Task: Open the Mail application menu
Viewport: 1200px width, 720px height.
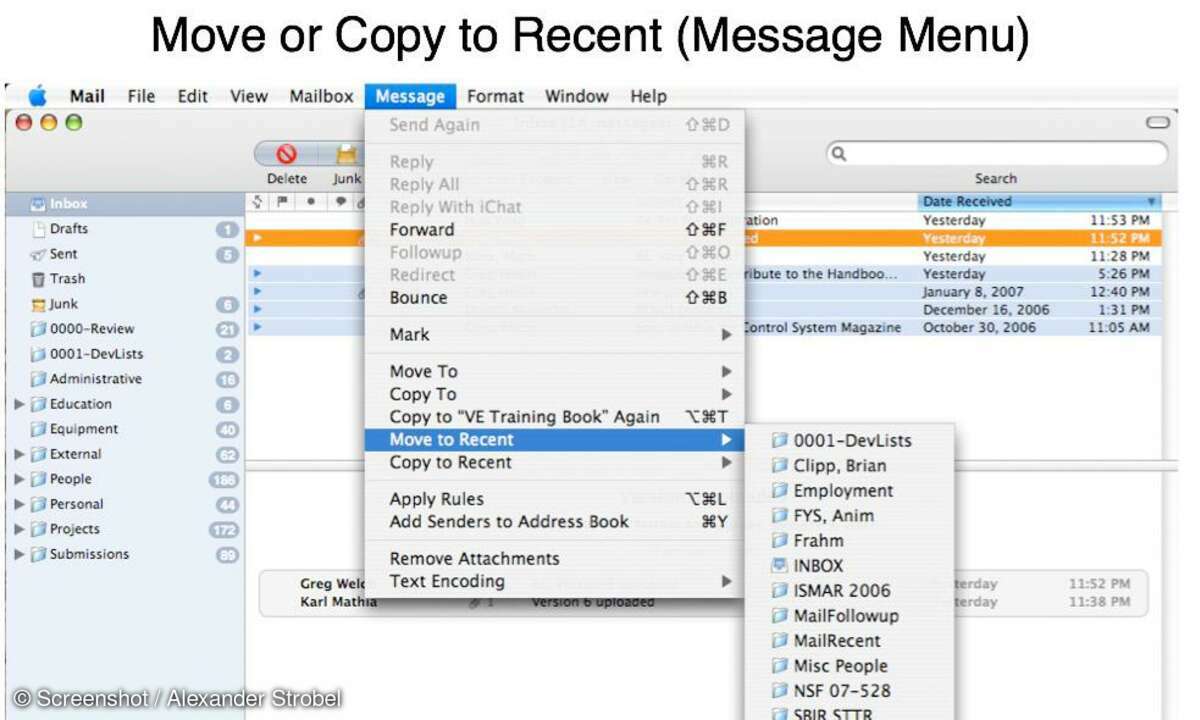Action: pos(87,97)
